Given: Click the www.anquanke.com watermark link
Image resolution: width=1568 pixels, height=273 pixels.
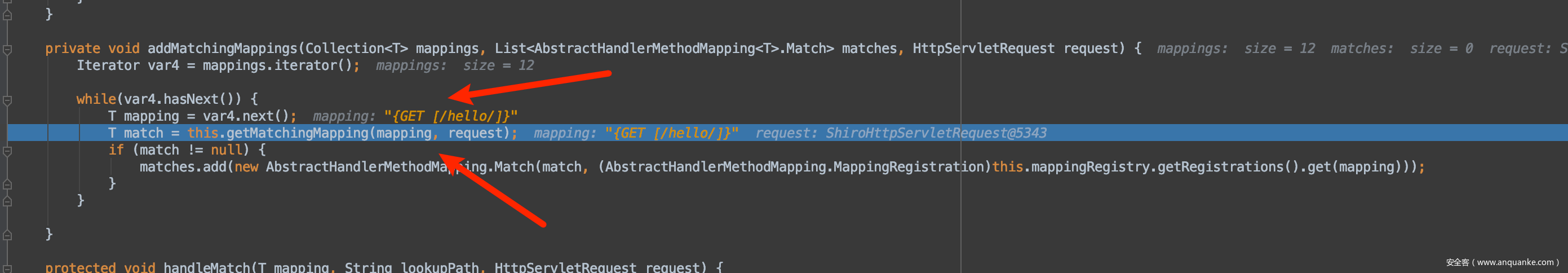Looking at the screenshot, I should [1514, 262].
